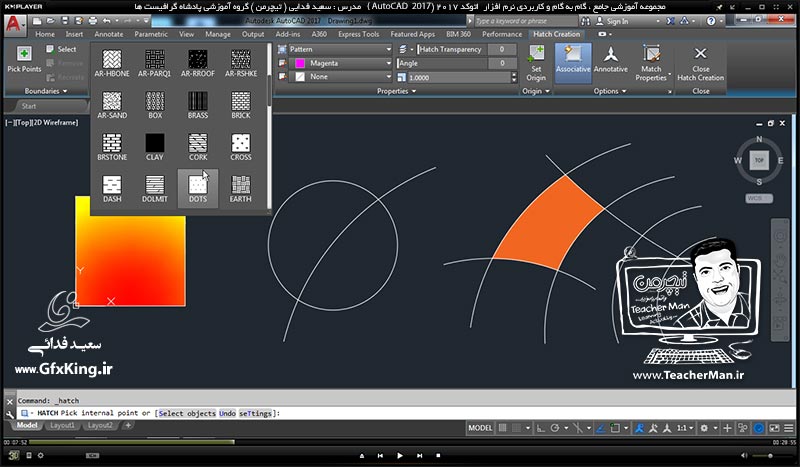The image size is (800, 467).
Task: Expand the Boundaries panel
Action: (x=45, y=91)
